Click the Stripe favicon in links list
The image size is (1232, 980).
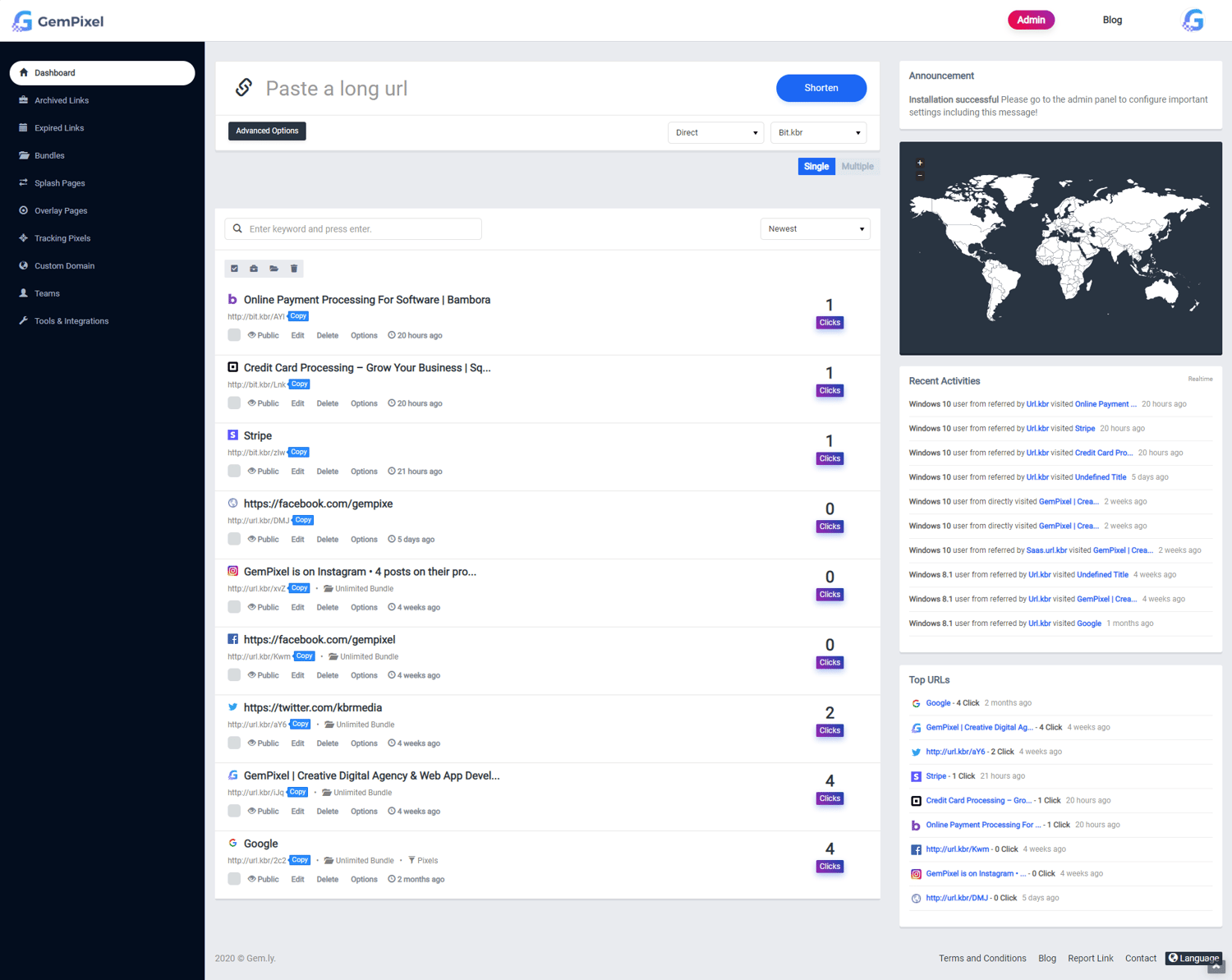click(232, 435)
